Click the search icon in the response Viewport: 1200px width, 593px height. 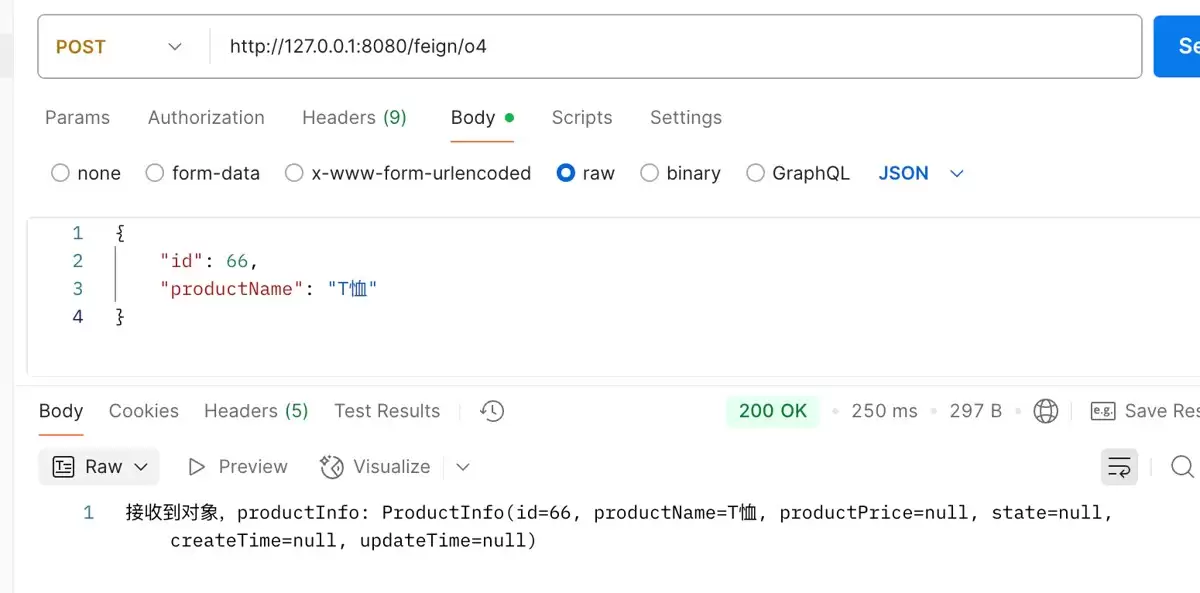(1182, 467)
